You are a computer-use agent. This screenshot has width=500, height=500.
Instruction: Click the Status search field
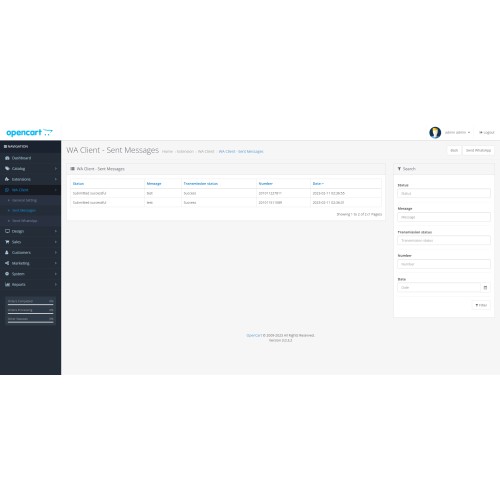[x=444, y=193]
